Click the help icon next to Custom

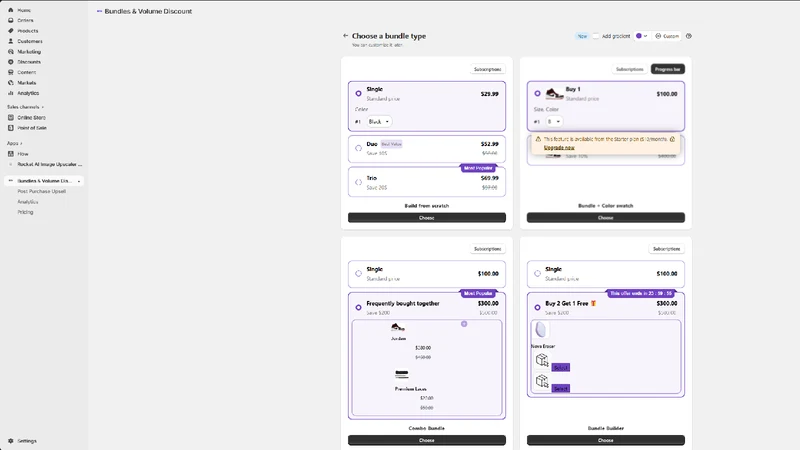click(x=689, y=36)
